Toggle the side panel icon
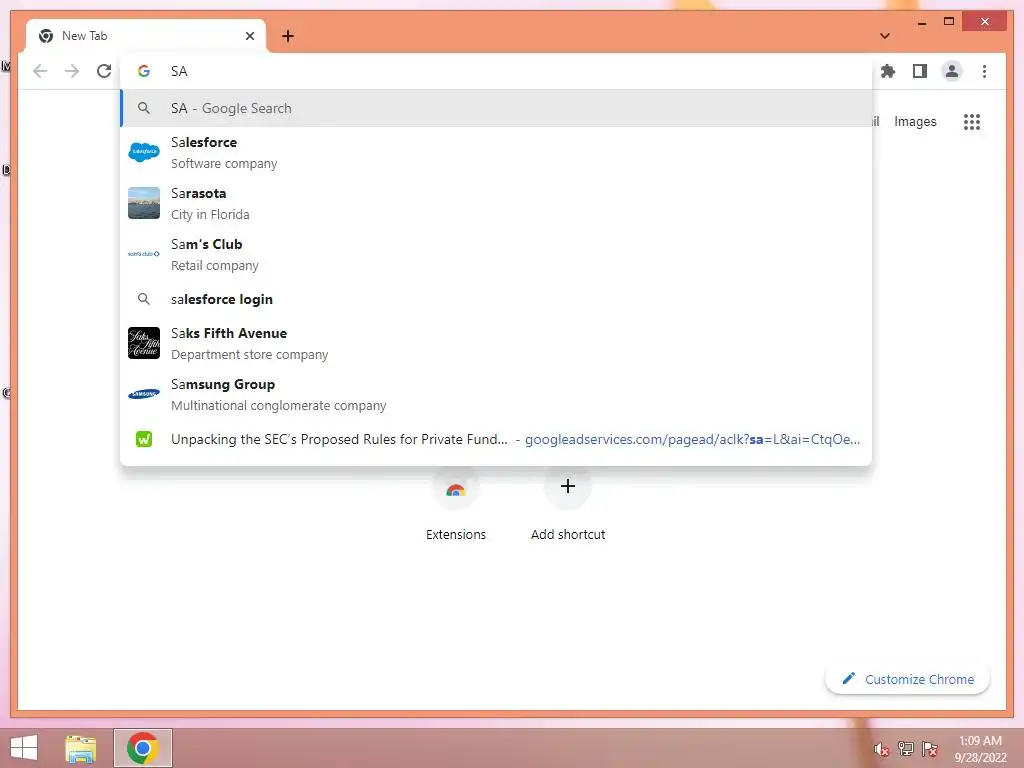1024x768 pixels. click(920, 71)
